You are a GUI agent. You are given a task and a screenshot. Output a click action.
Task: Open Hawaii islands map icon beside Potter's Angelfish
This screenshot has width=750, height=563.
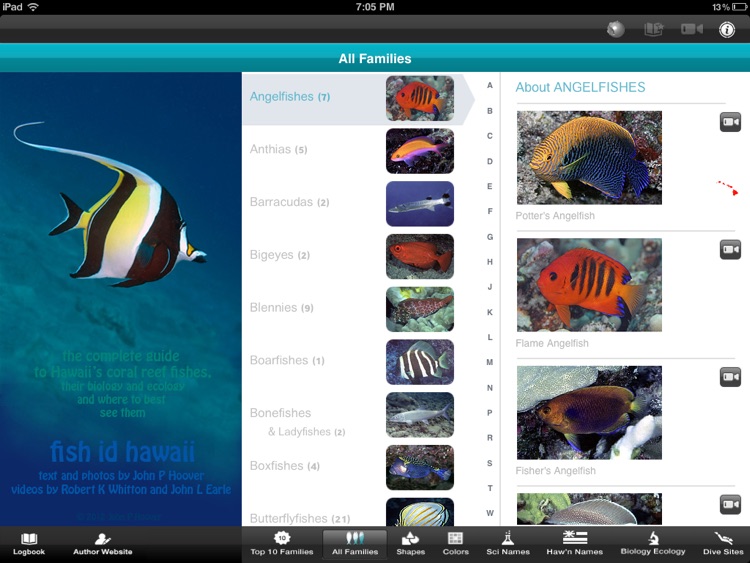coord(728,188)
